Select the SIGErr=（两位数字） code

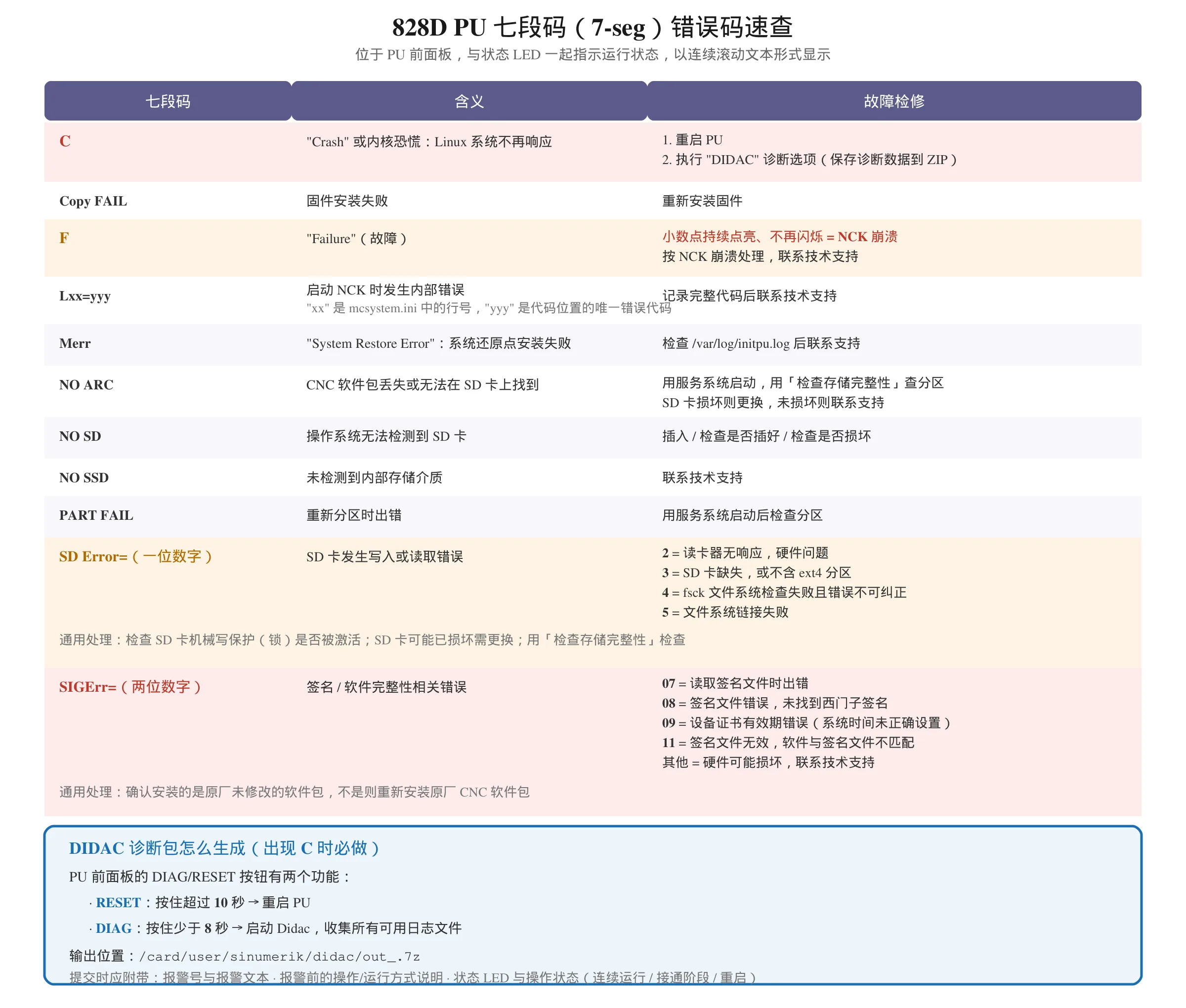pos(130,686)
